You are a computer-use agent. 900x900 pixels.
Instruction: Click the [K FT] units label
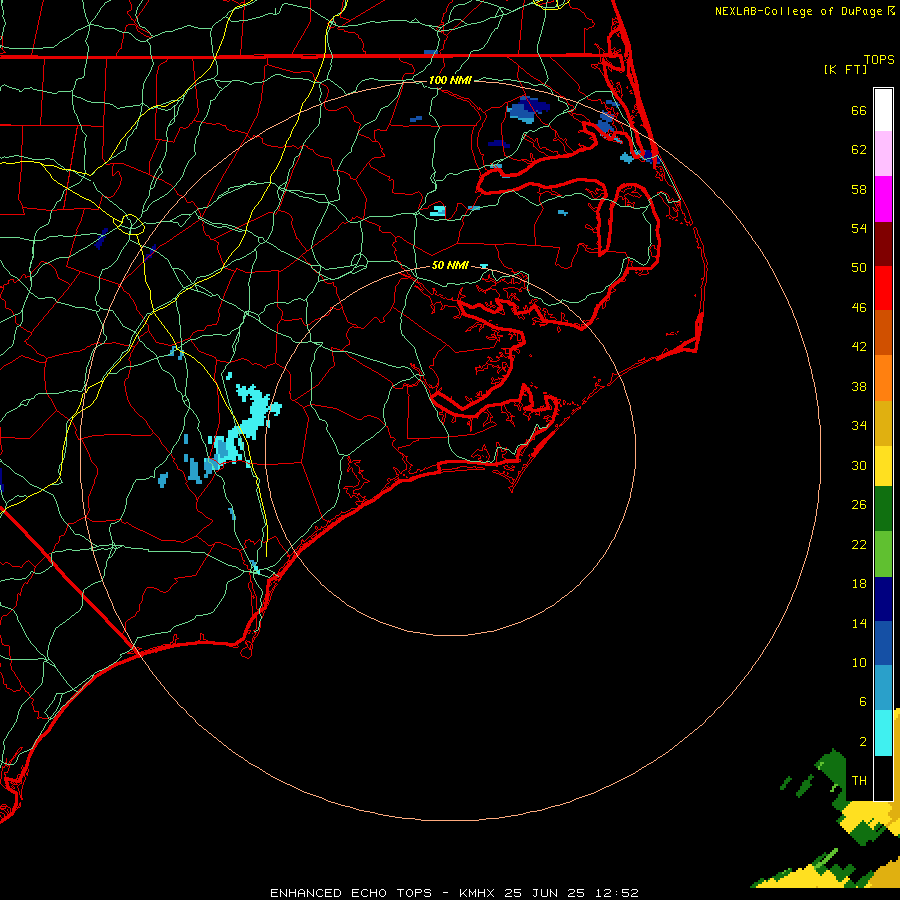click(845, 69)
